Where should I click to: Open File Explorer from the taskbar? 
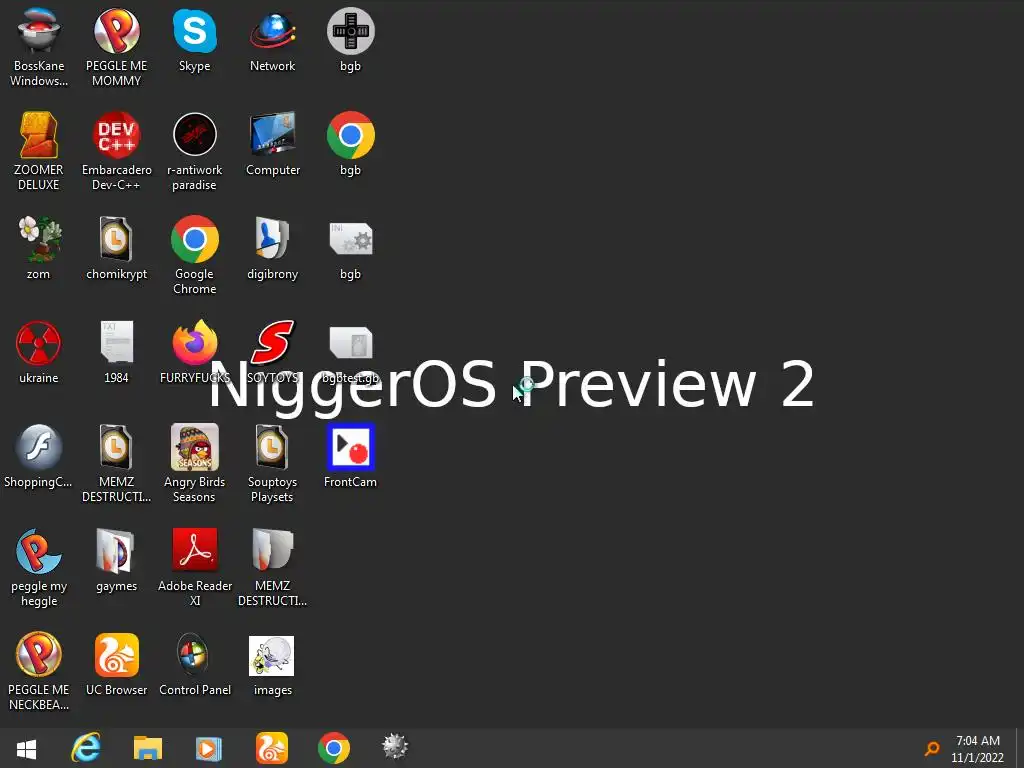coord(148,748)
